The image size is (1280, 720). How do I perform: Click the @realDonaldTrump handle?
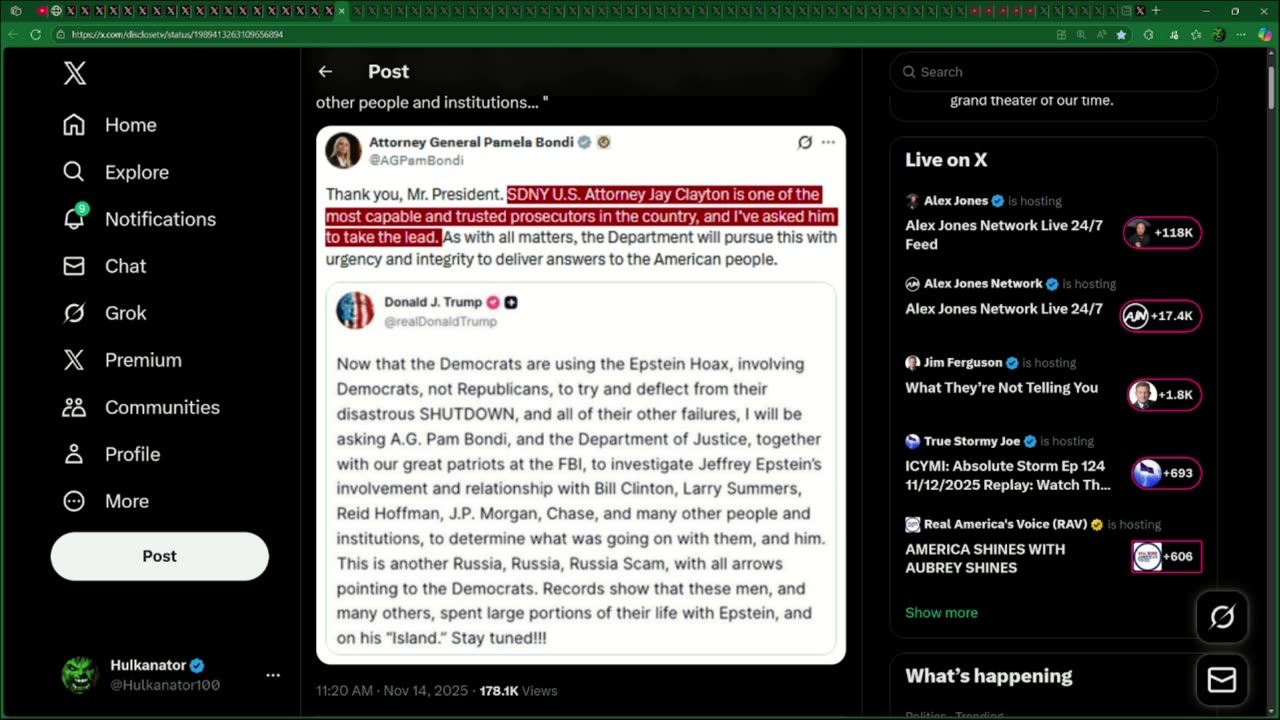(x=440, y=321)
